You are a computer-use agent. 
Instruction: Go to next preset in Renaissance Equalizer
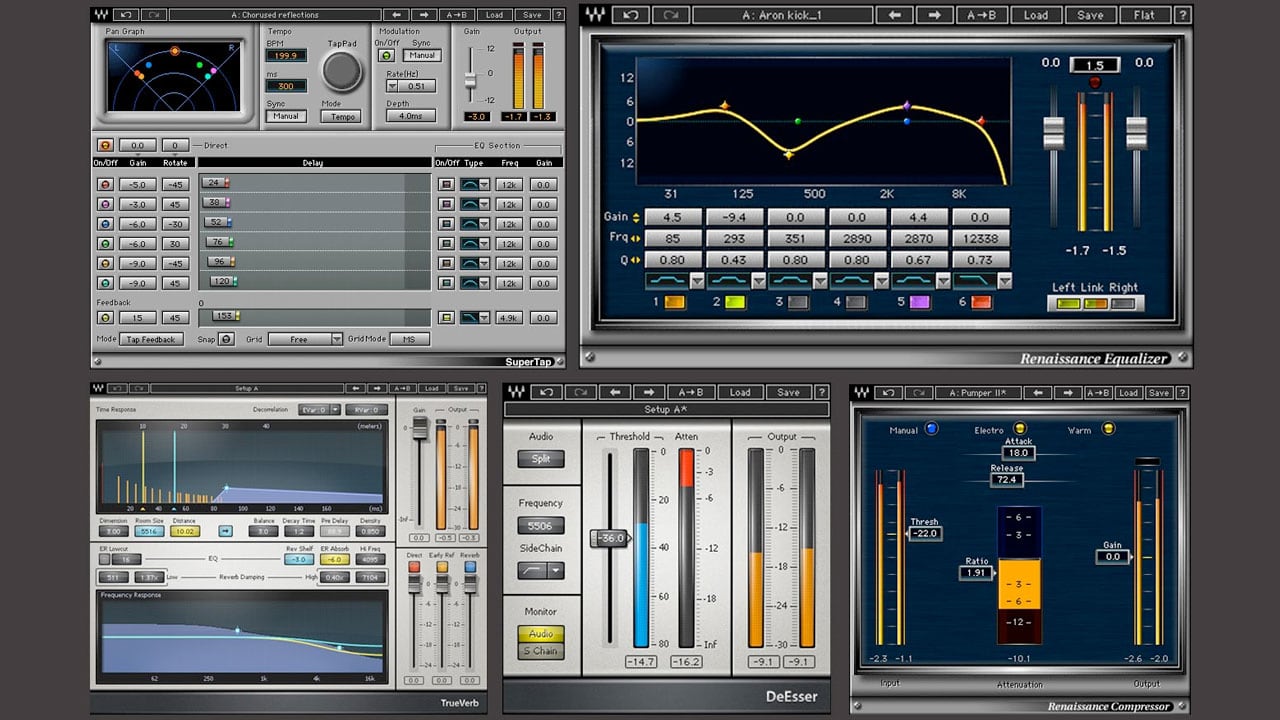[x=934, y=15]
